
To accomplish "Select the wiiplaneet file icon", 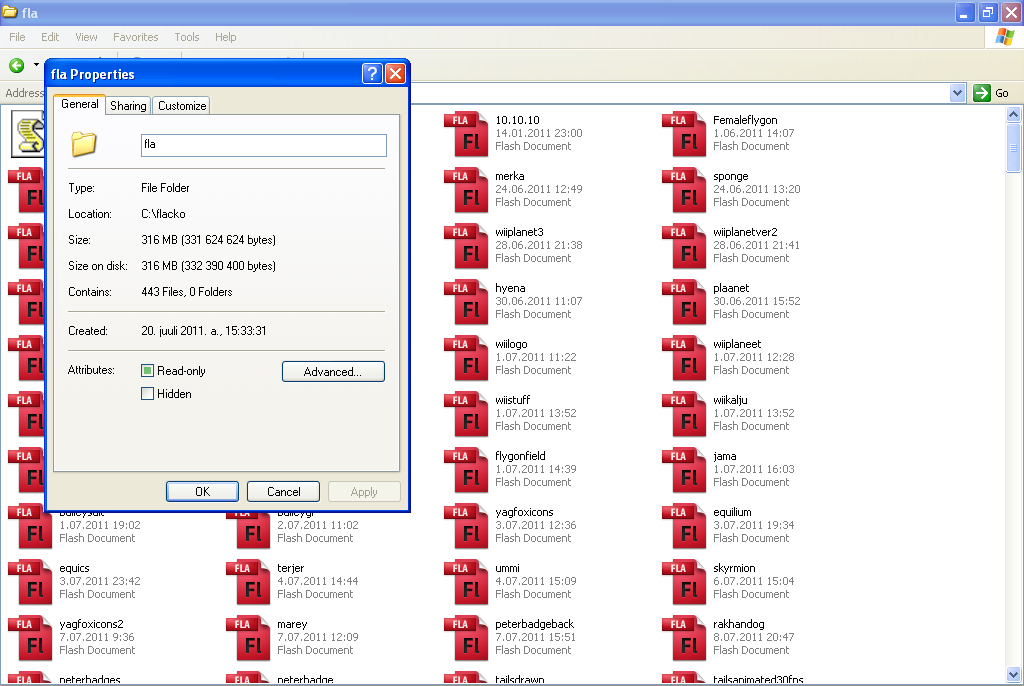I will (x=684, y=359).
